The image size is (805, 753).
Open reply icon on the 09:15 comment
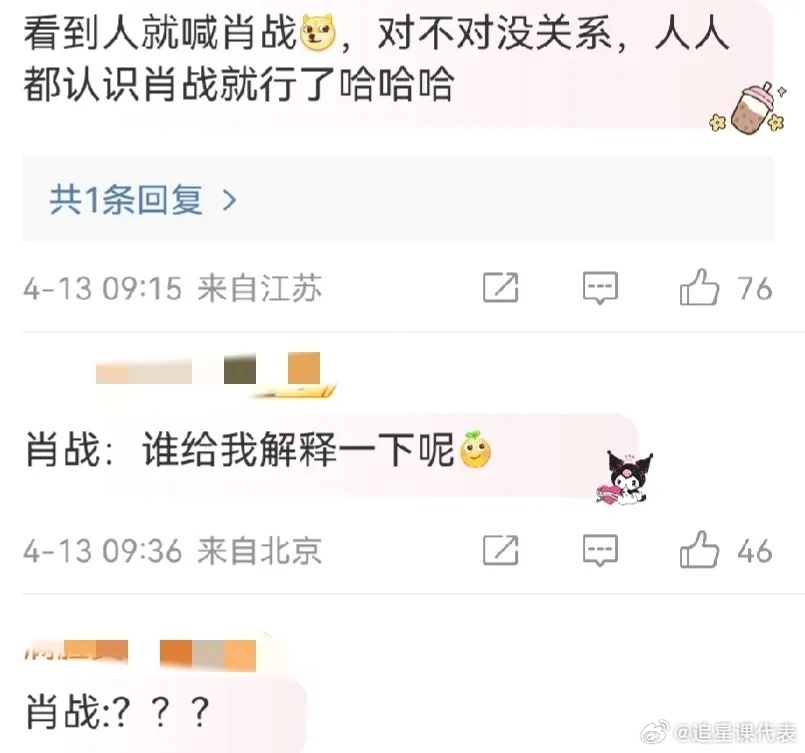(600, 288)
